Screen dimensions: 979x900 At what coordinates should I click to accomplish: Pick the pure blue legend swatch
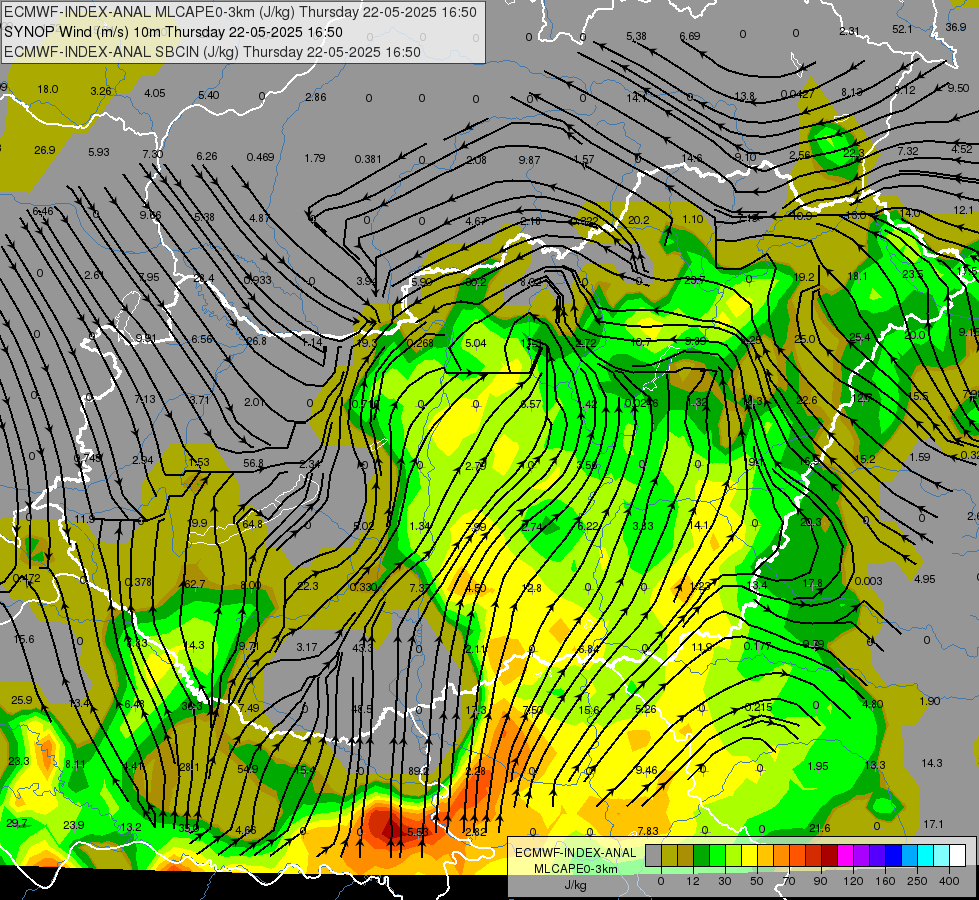pyautogui.click(x=893, y=855)
